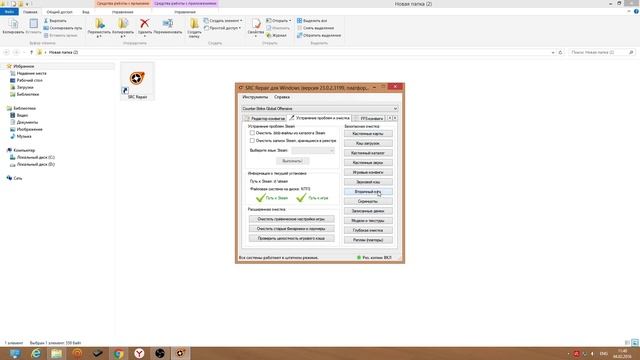Click Журнал history item in the ribbon
The height and width of the screenshot is (360, 640).
276,36
